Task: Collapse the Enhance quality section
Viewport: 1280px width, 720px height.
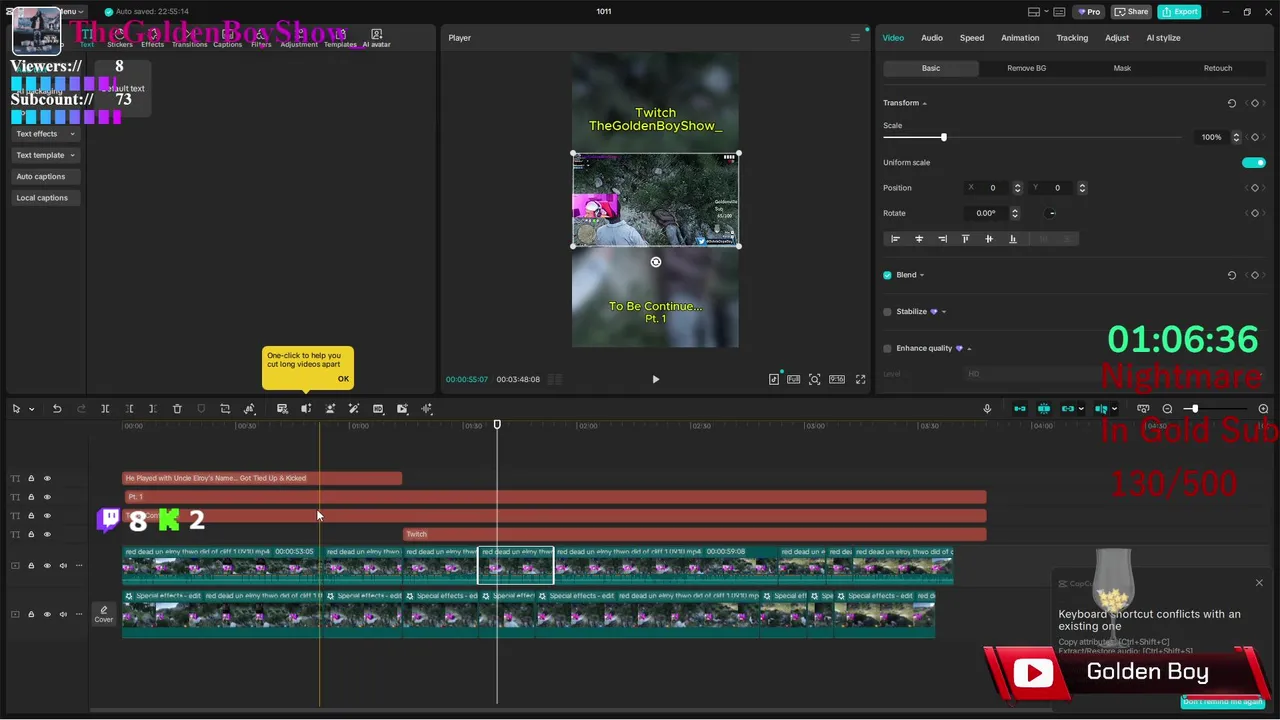Action: 969,348
